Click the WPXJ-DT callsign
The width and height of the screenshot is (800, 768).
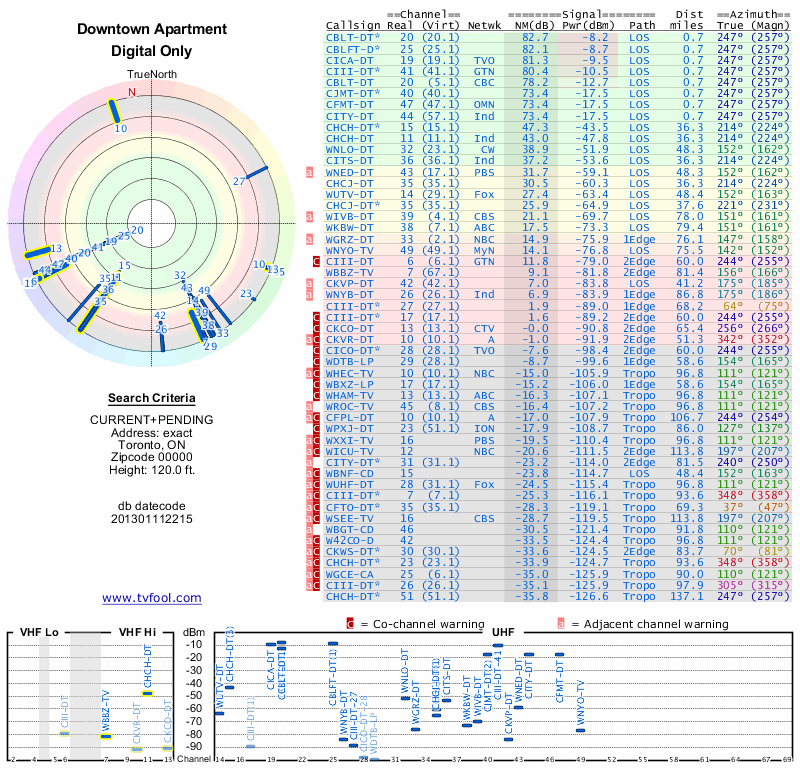coord(350,429)
